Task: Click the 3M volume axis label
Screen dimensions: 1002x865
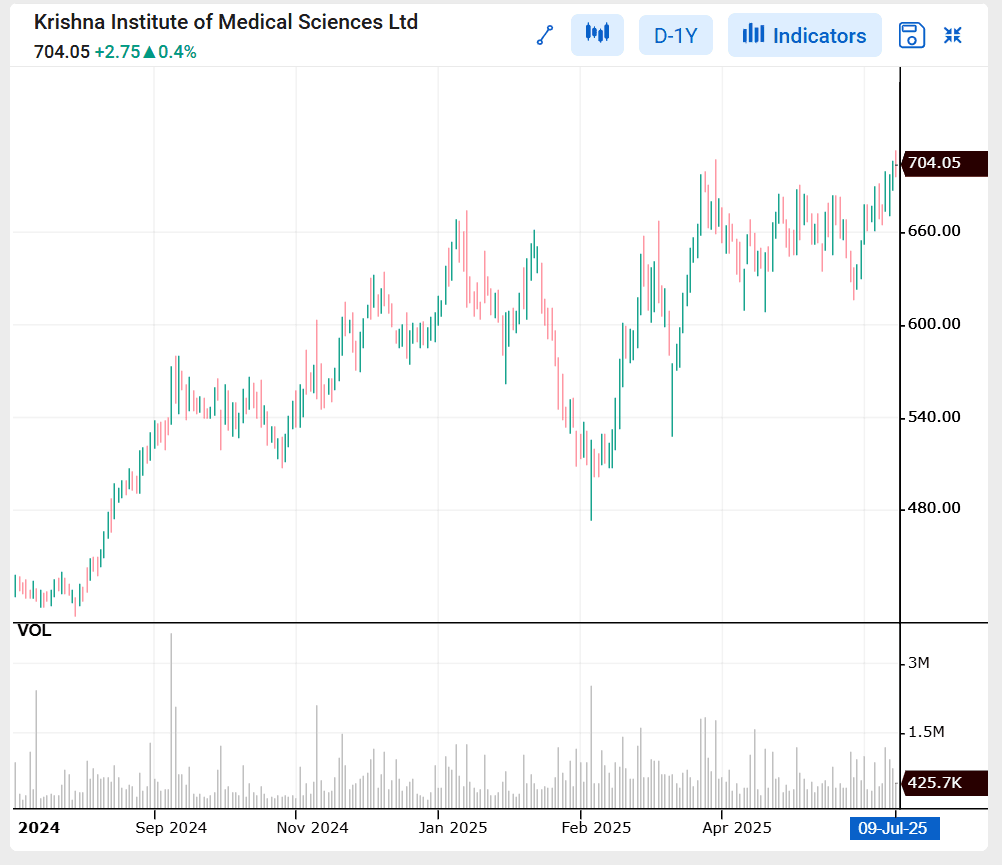Action: pos(918,663)
